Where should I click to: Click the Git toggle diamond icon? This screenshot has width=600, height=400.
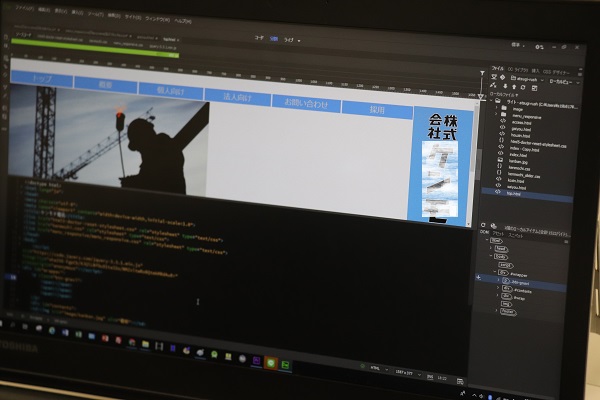[502, 77]
